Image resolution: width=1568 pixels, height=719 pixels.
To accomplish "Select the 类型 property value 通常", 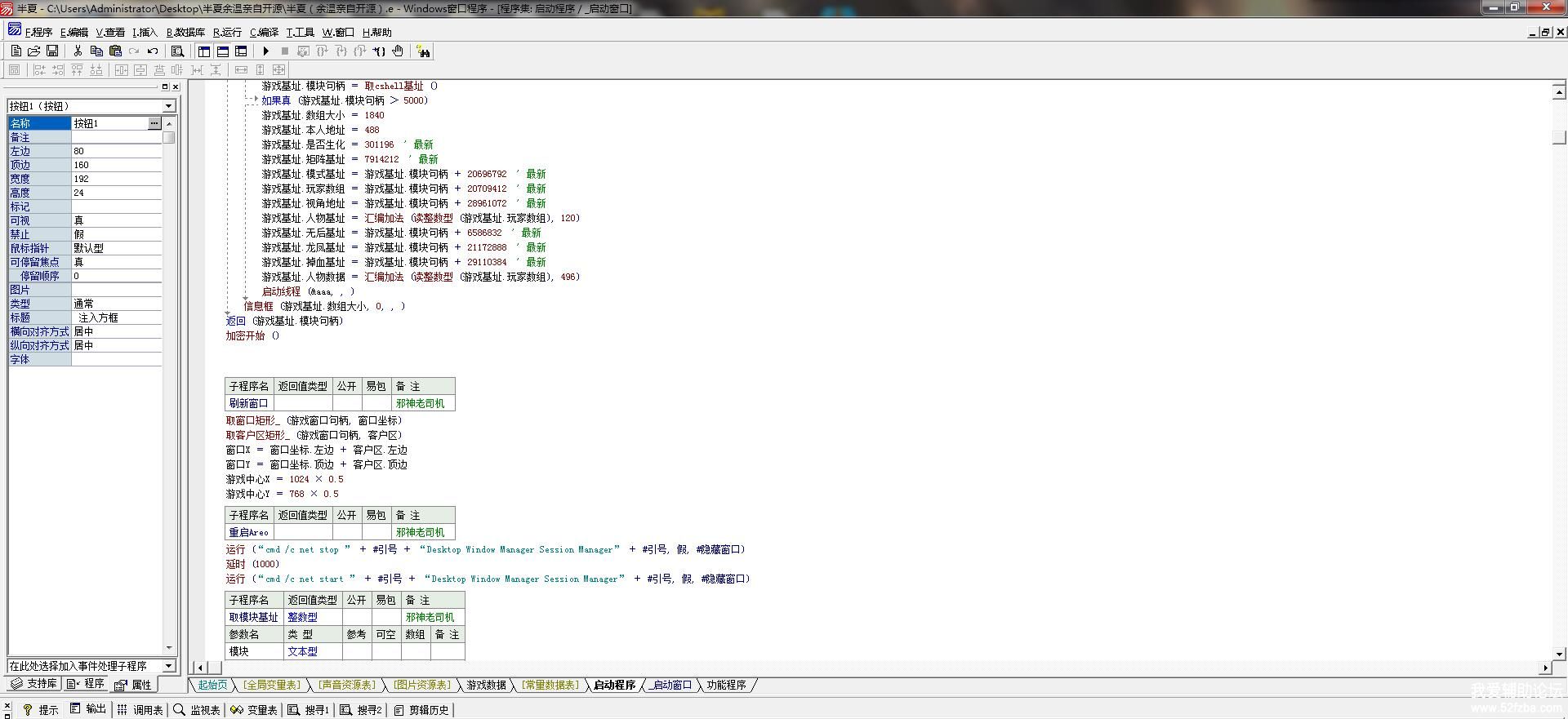I will (117, 304).
